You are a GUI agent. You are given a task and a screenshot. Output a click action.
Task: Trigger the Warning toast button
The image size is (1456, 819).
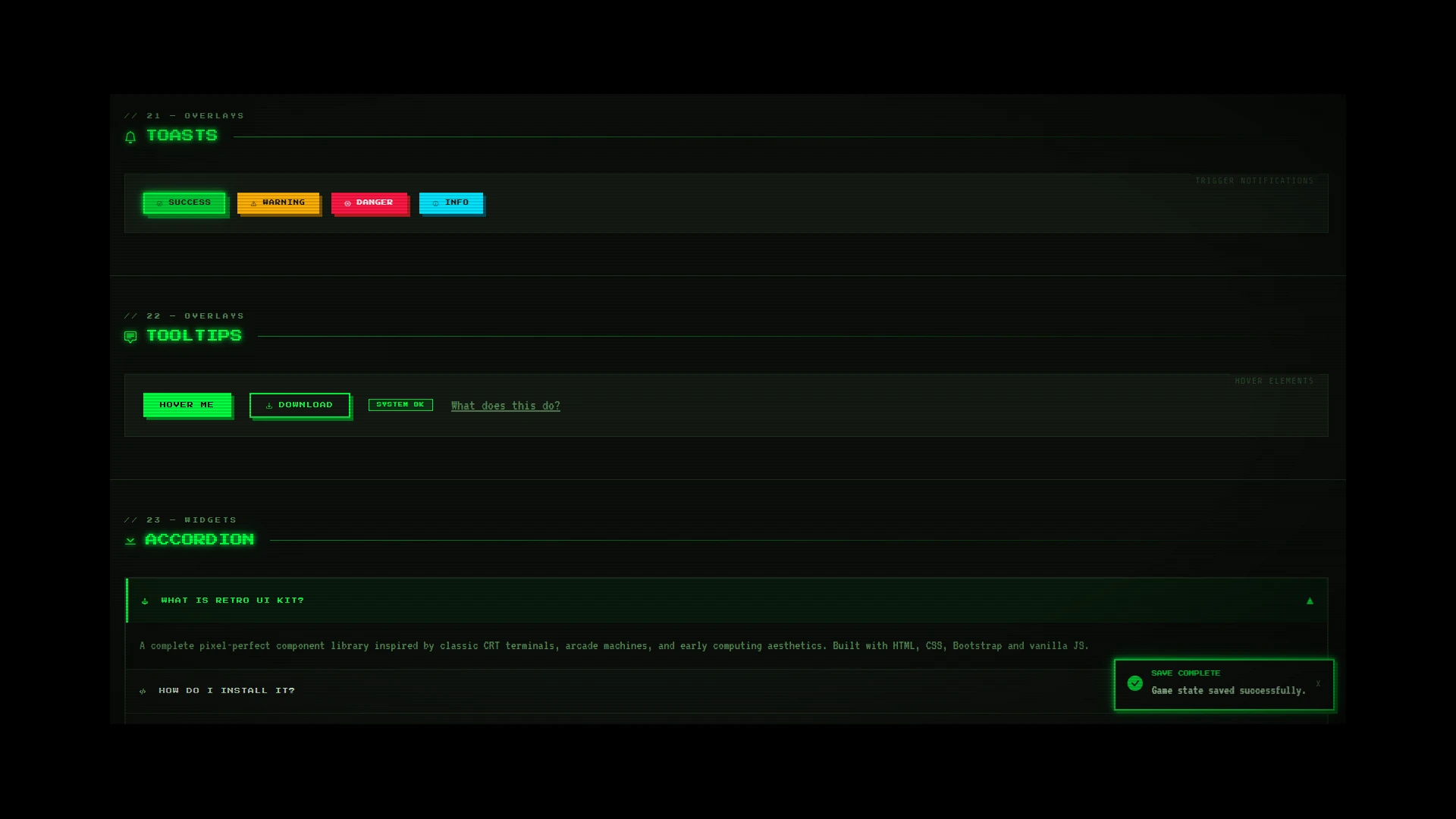click(x=278, y=202)
